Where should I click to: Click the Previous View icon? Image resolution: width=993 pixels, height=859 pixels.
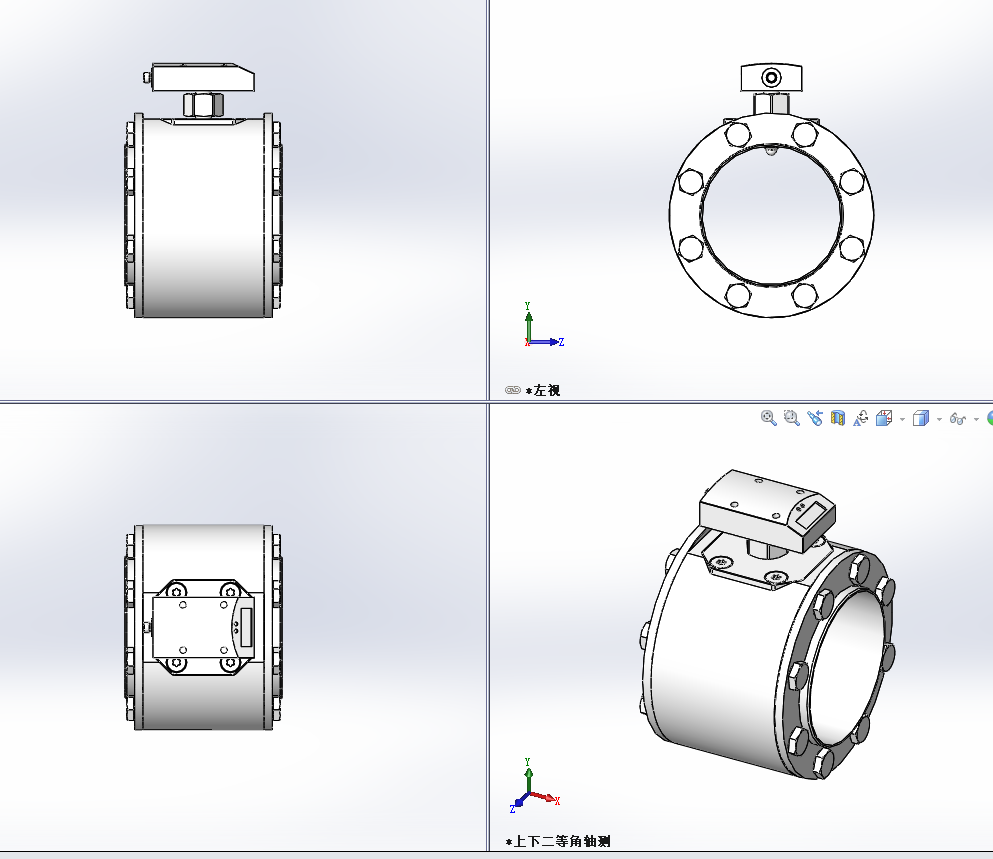pos(815,418)
